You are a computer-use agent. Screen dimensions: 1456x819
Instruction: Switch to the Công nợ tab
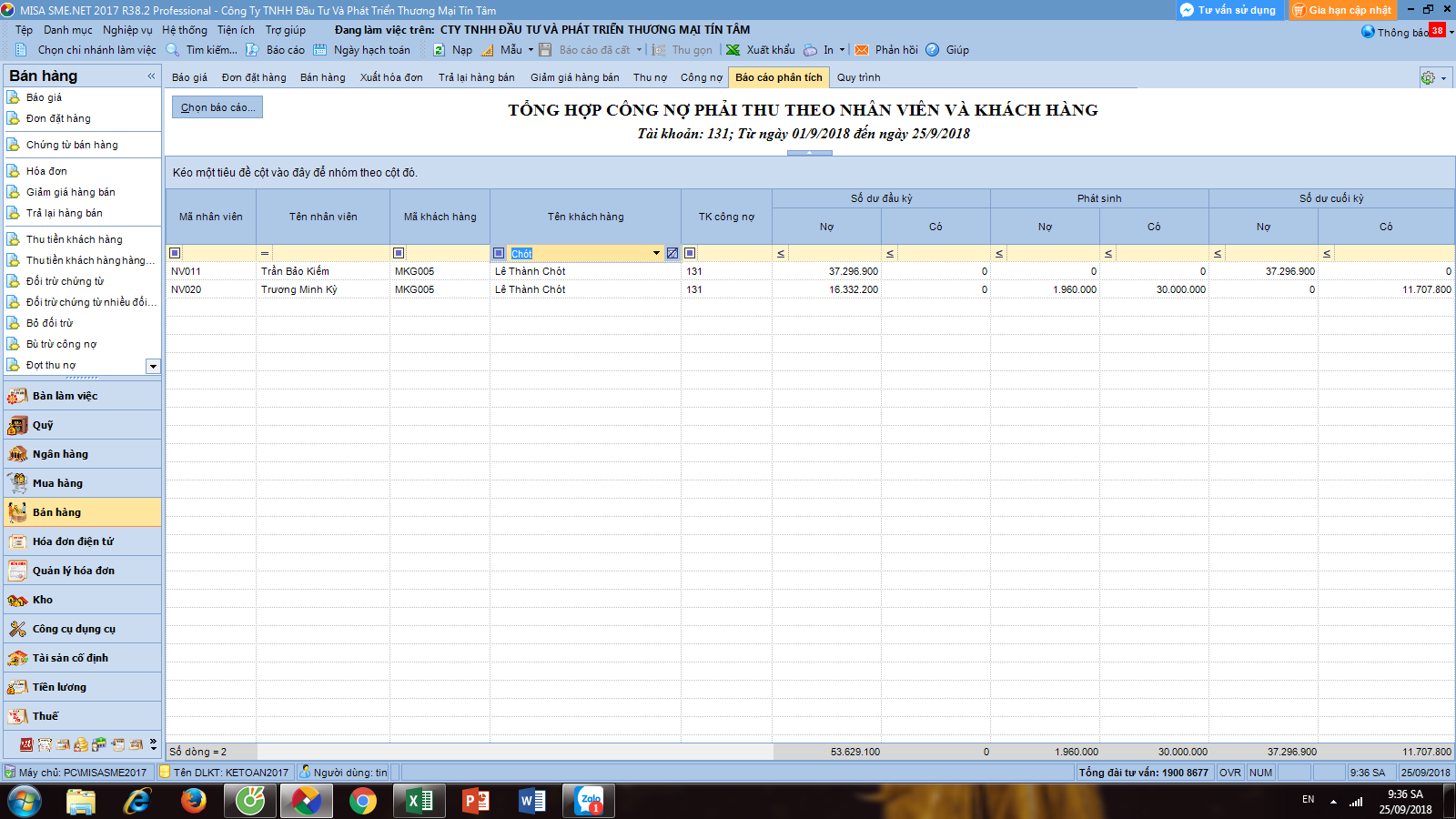coord(702,77)
